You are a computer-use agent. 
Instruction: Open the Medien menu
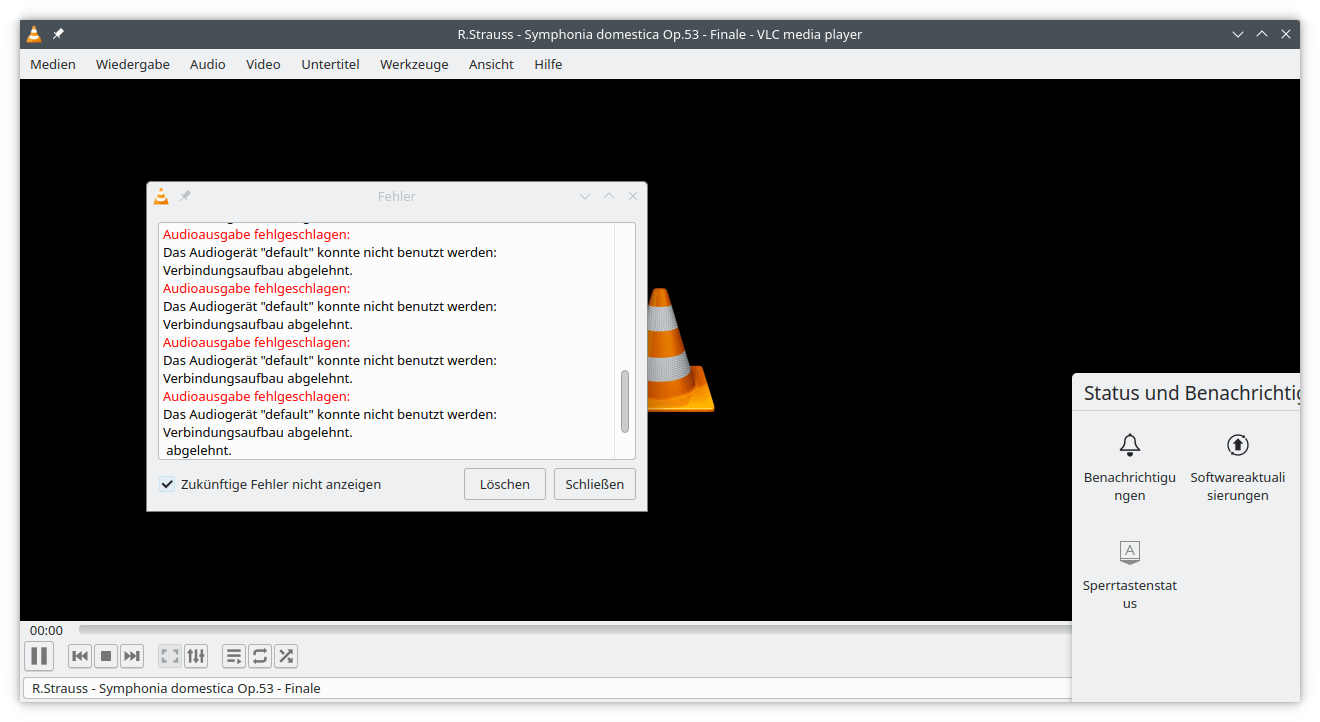53,64
